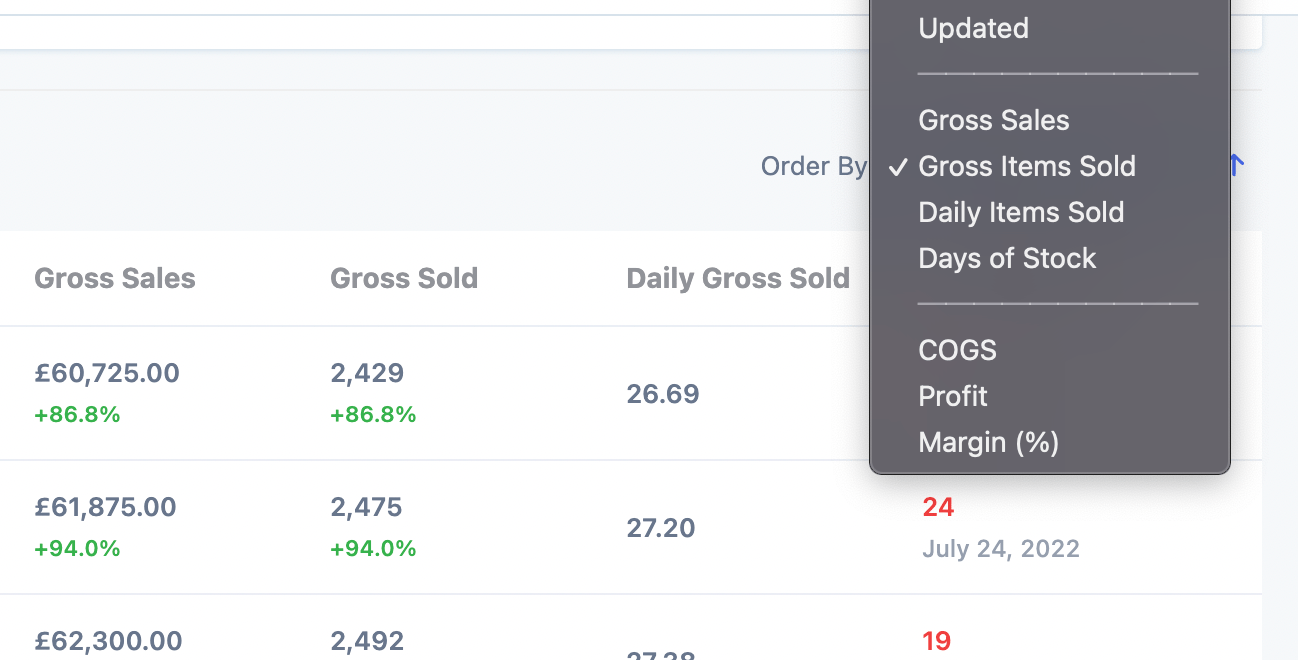Screen dimensions: 1298x660
Task: Choose 'Gross Sales' ordering option
Action: point(993,120)
